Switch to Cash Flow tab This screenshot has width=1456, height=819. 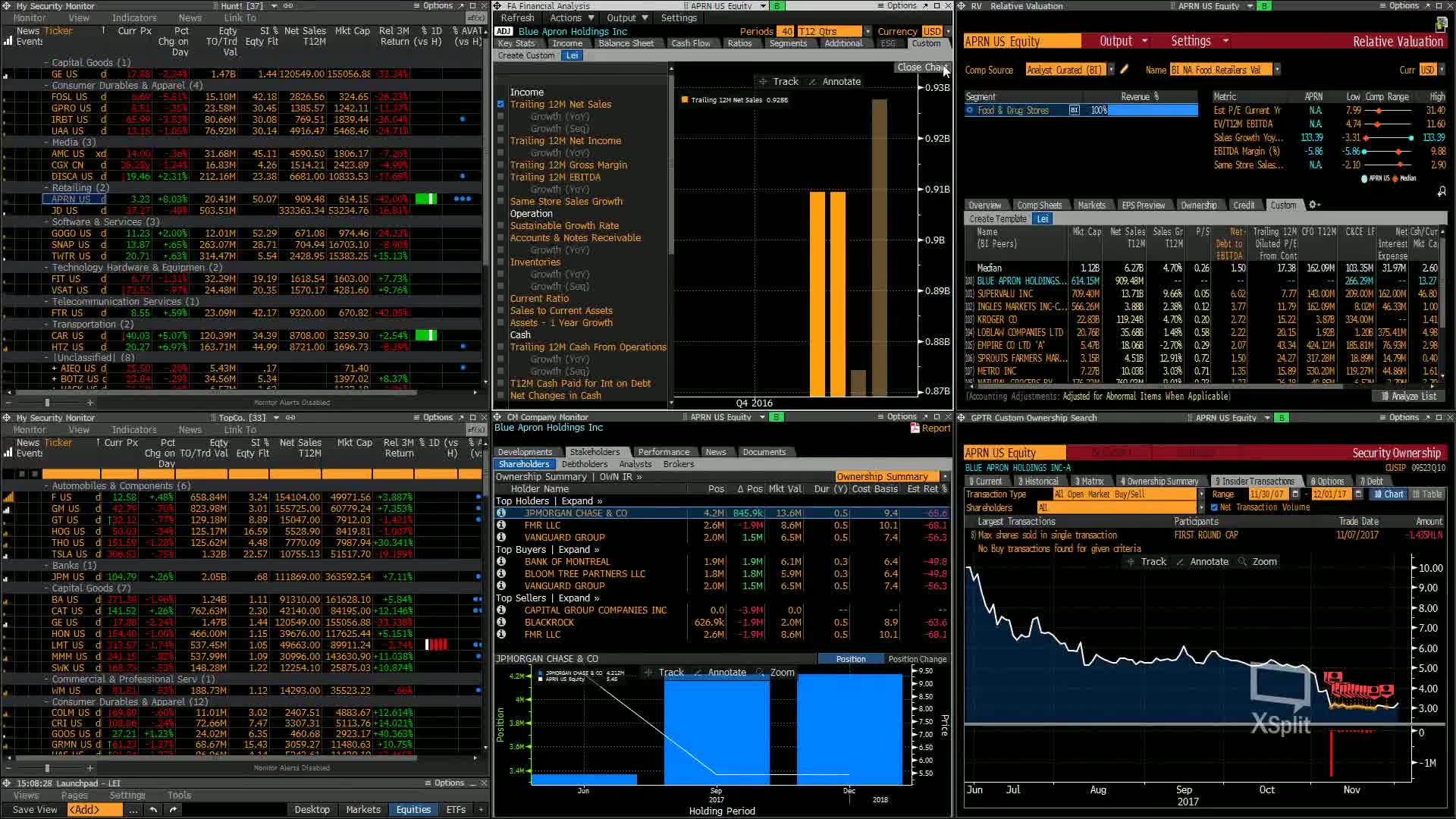tap(691, 44)
